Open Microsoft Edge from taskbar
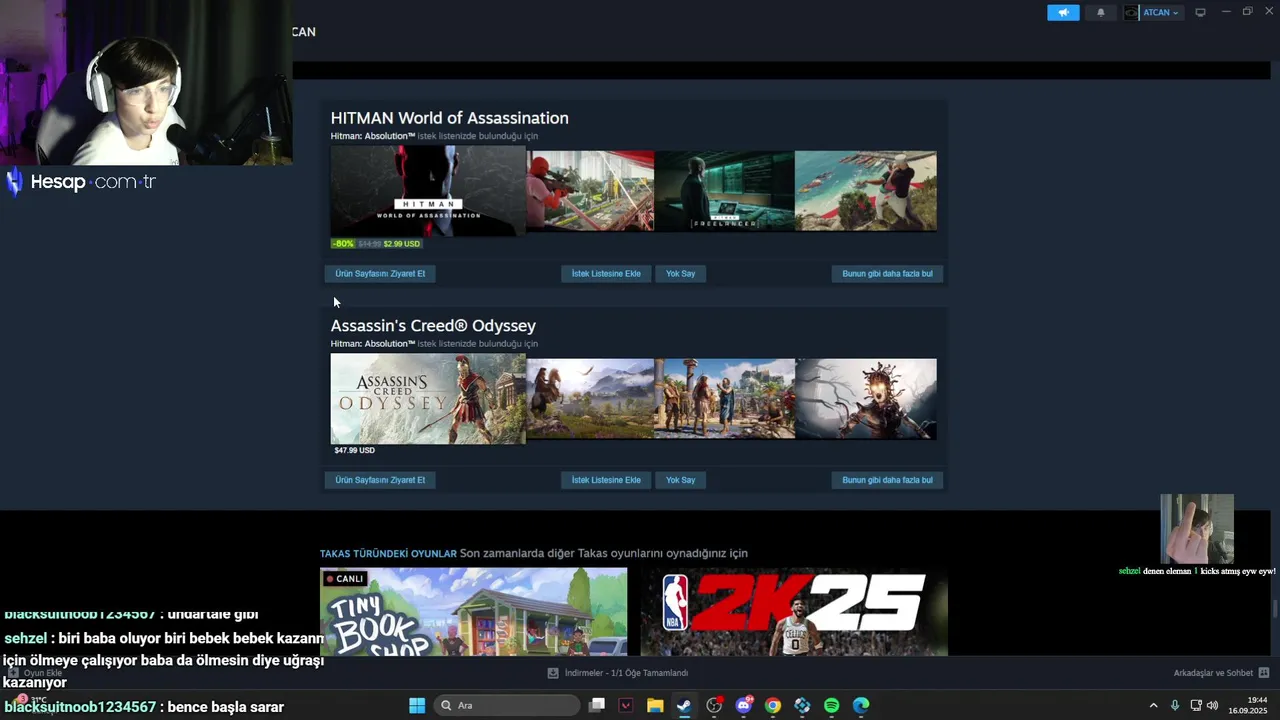The width and height of the screenshot is (1280, 720). 861,705
